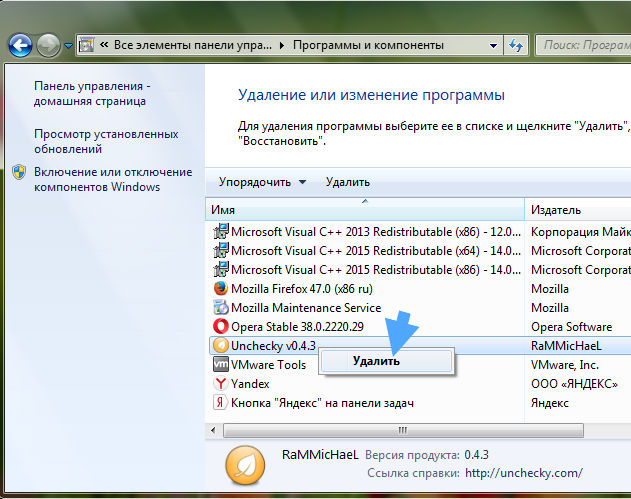The width and height of the screenshot is (631, 499).
Task: Select Unchecky v0.4.3 entry
Action: (273, 345)
